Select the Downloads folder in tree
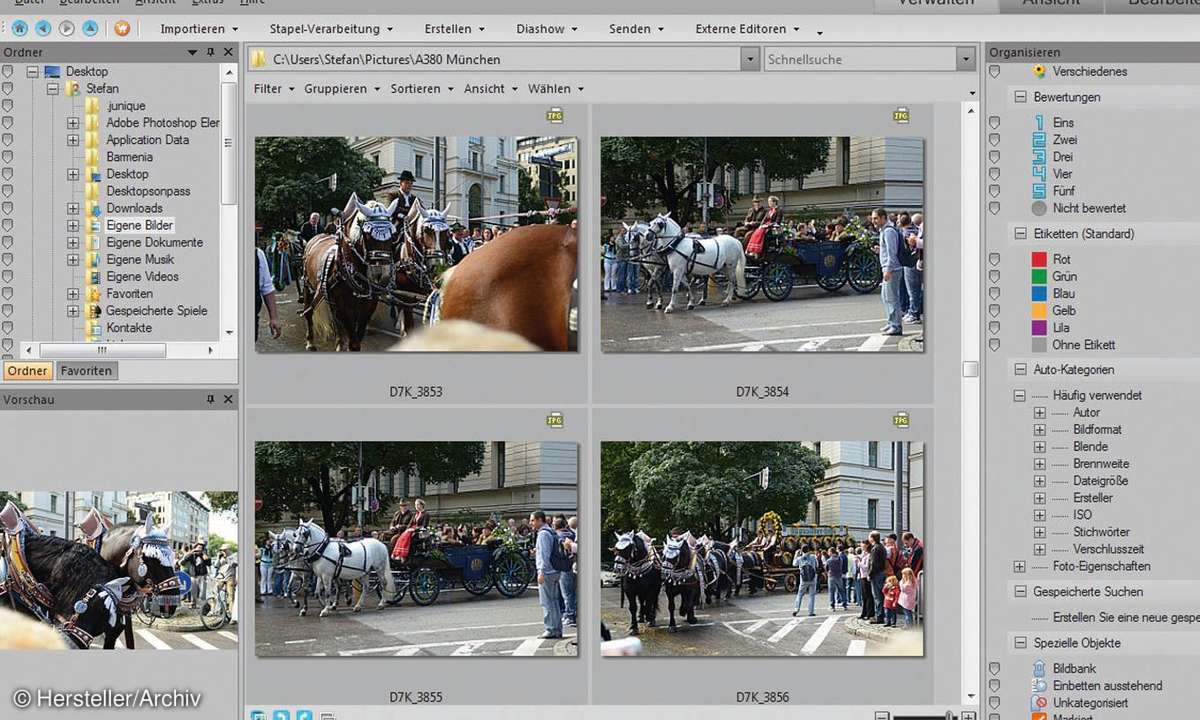This screenshot has height=720, width=1200. click(135, 208)
